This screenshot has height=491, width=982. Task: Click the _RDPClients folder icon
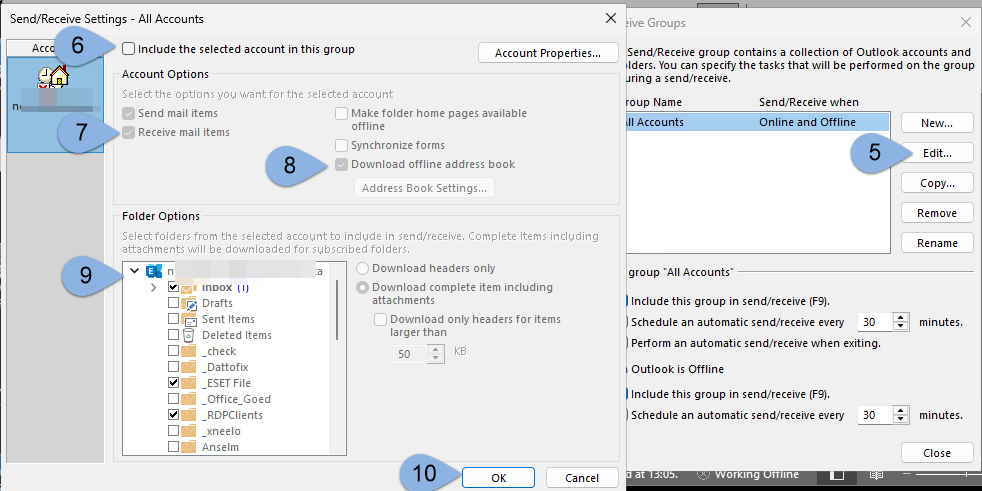(189, 415)
